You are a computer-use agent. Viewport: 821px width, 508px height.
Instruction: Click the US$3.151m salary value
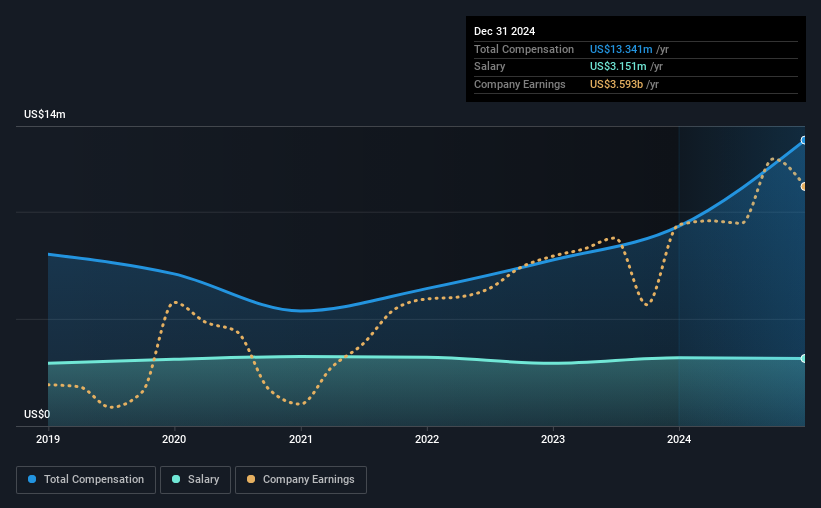pyautogui.click(x=618, y=67)
